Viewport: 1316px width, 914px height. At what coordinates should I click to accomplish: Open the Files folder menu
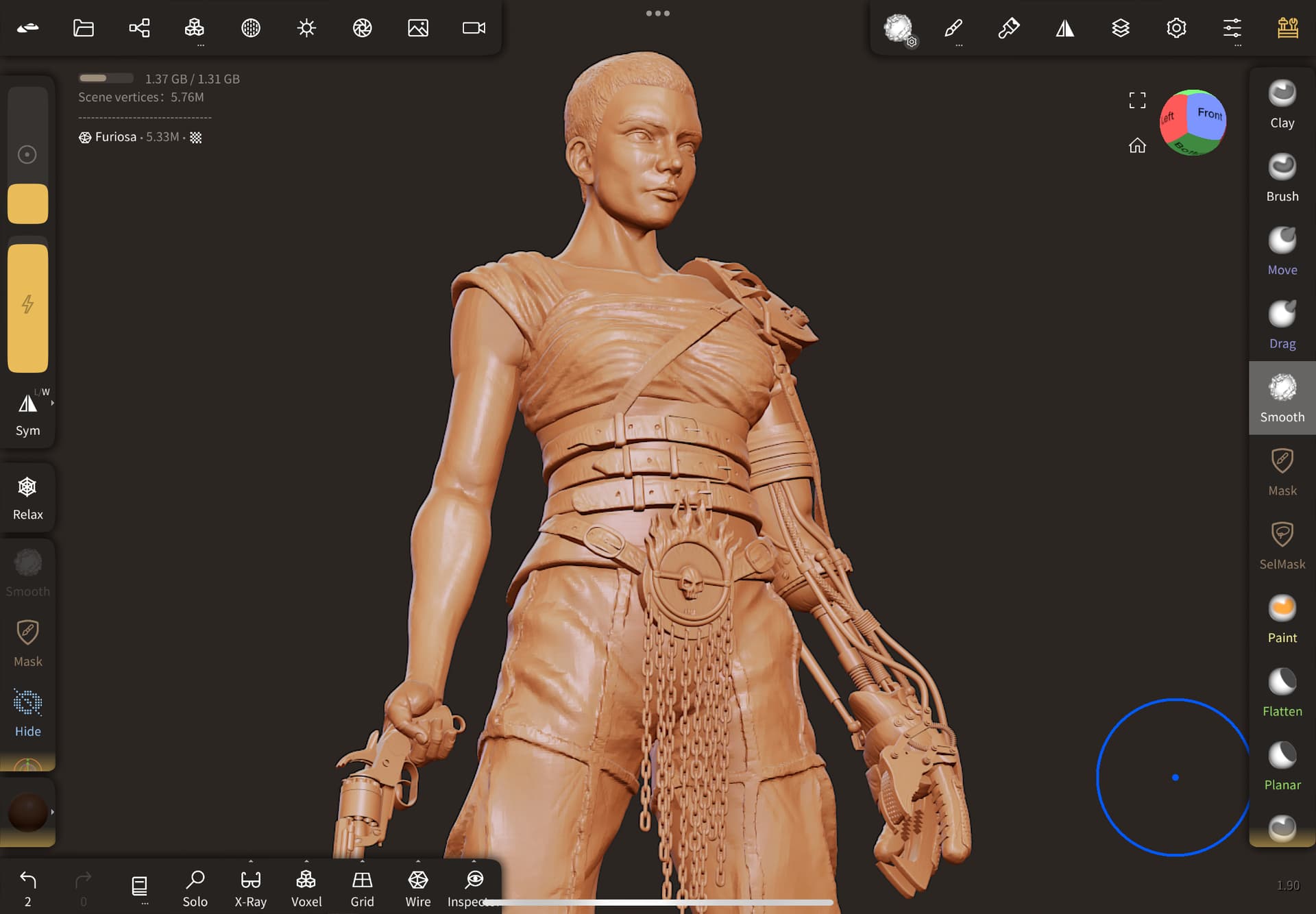[84, 28]
